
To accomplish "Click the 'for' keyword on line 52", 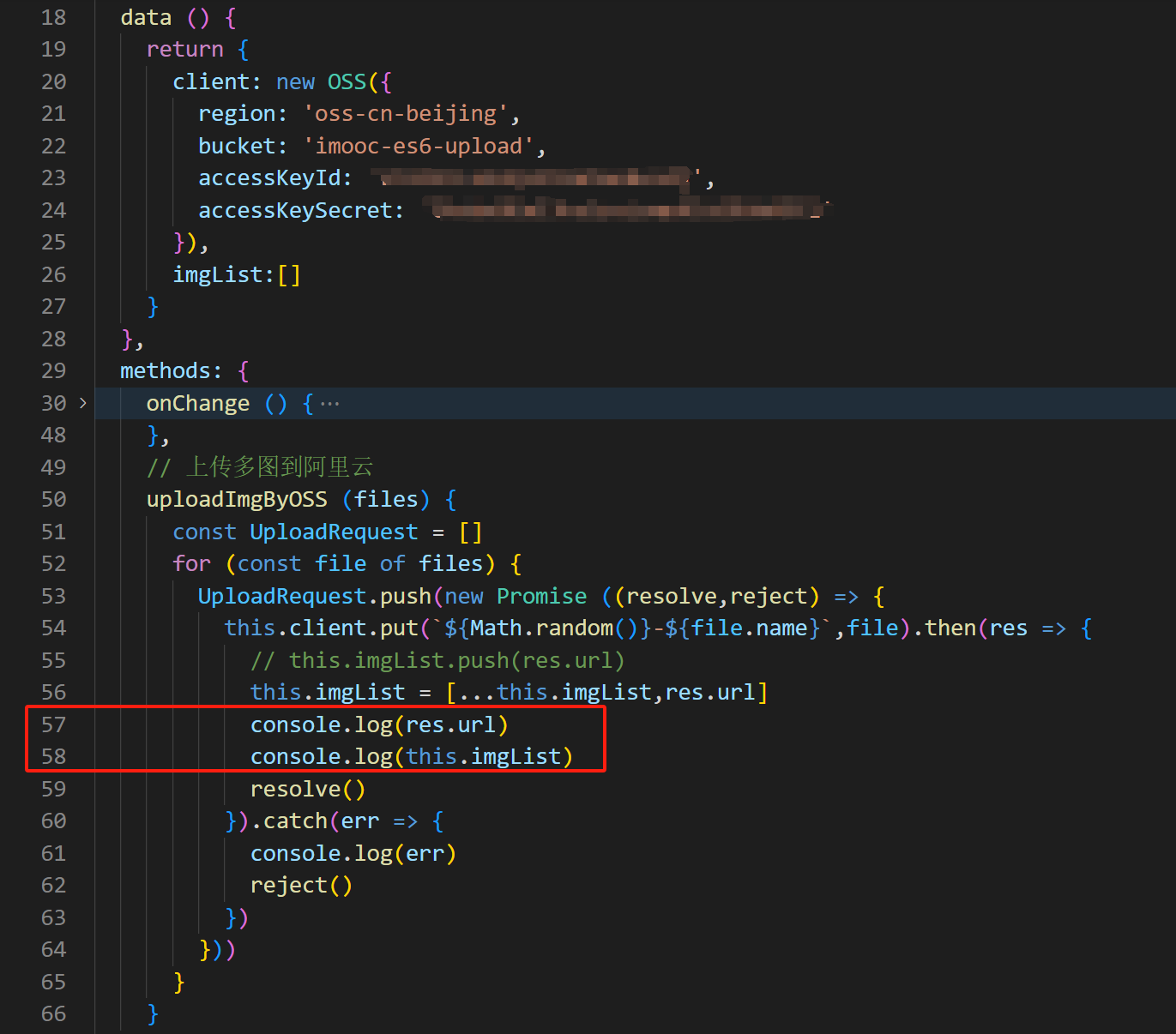I will (191, 564).
